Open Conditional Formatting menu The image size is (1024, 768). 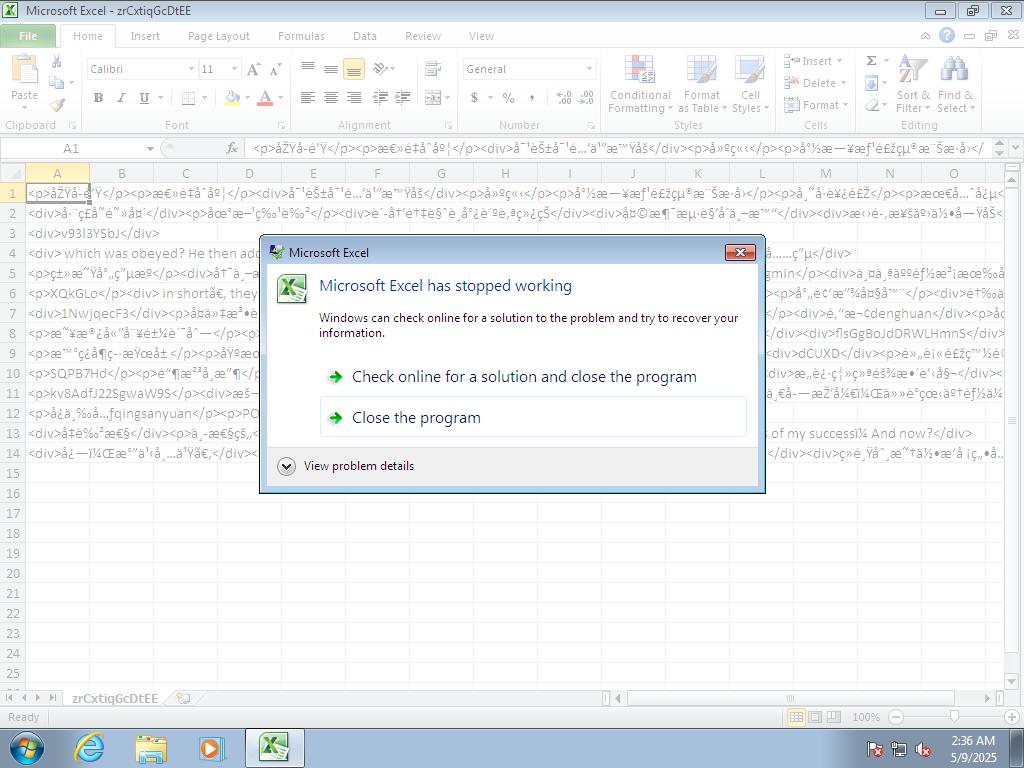[640, 84]
